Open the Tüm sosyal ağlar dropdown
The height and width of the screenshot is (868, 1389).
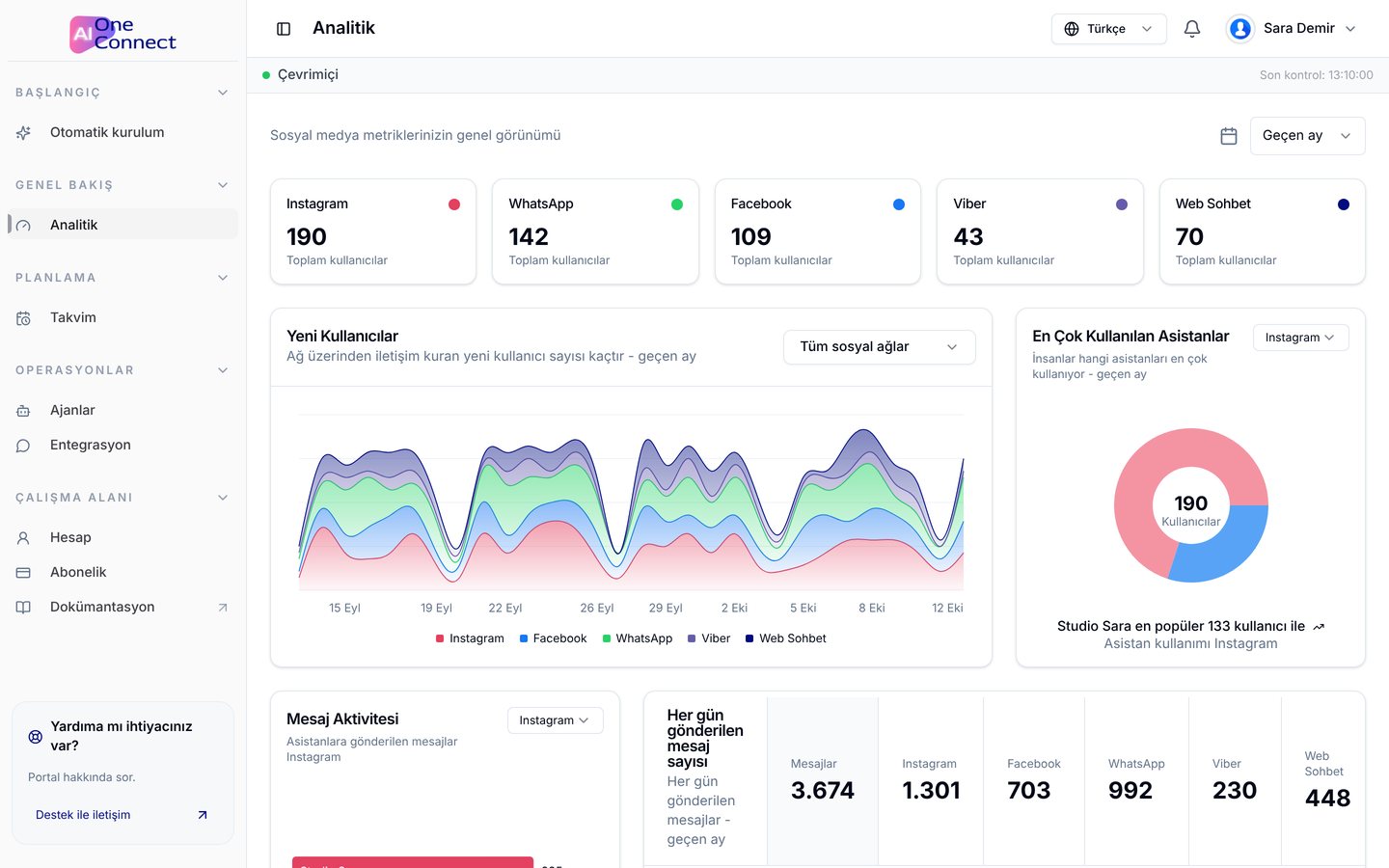pyautogui.click(x=880, y=347)
